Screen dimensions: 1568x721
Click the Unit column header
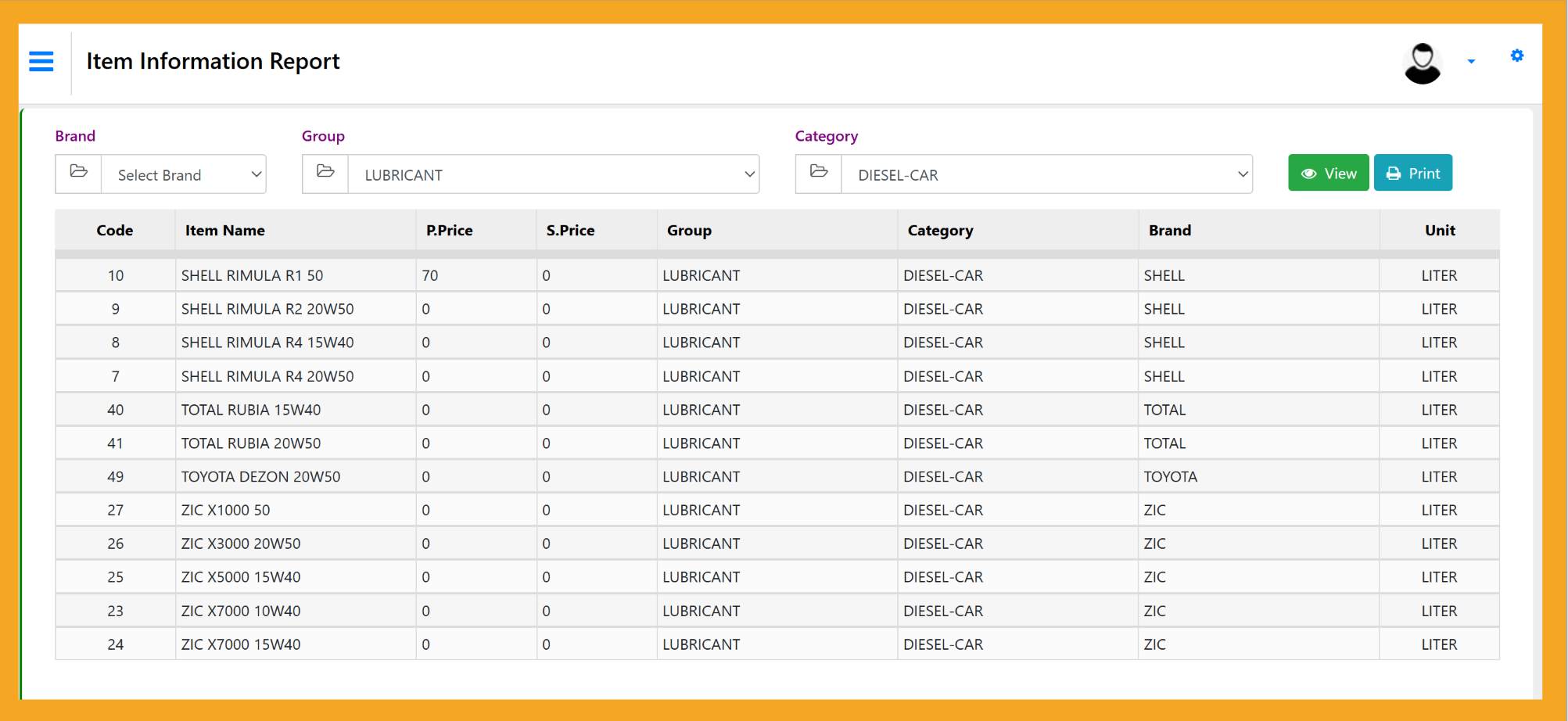coord(1439,231)
